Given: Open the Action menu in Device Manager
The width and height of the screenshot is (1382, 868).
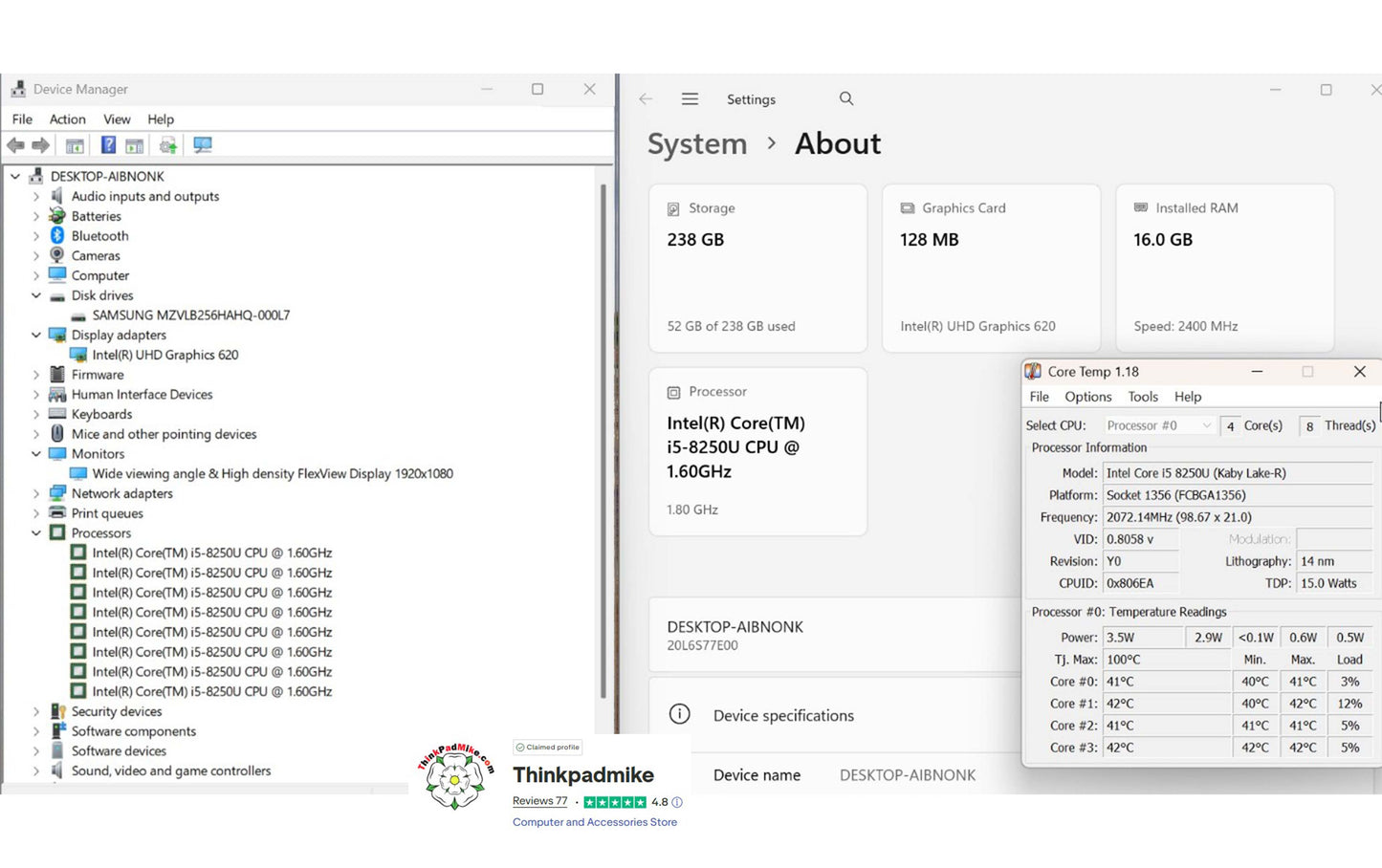Looking at the screenshot, I should (x=67, y=119).
